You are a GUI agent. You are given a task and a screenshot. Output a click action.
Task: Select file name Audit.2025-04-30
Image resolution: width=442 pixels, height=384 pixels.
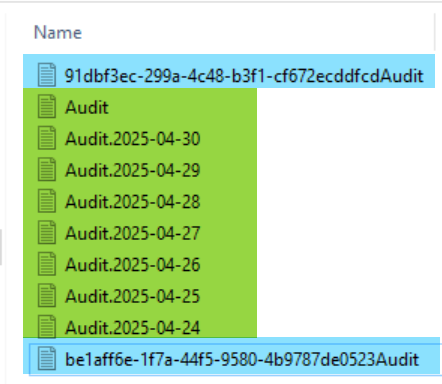coord(132,139)
